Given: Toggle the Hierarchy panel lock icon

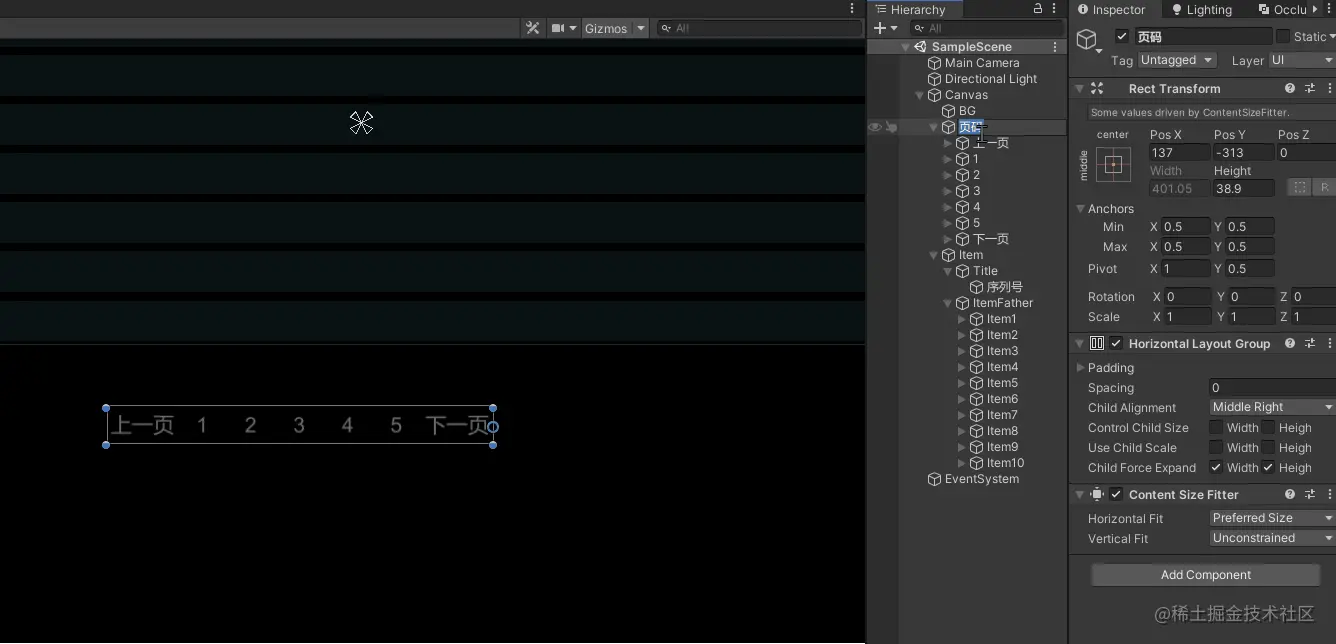Looking at the screenshot, I should pyautogui.click(x=1037, y=8).
